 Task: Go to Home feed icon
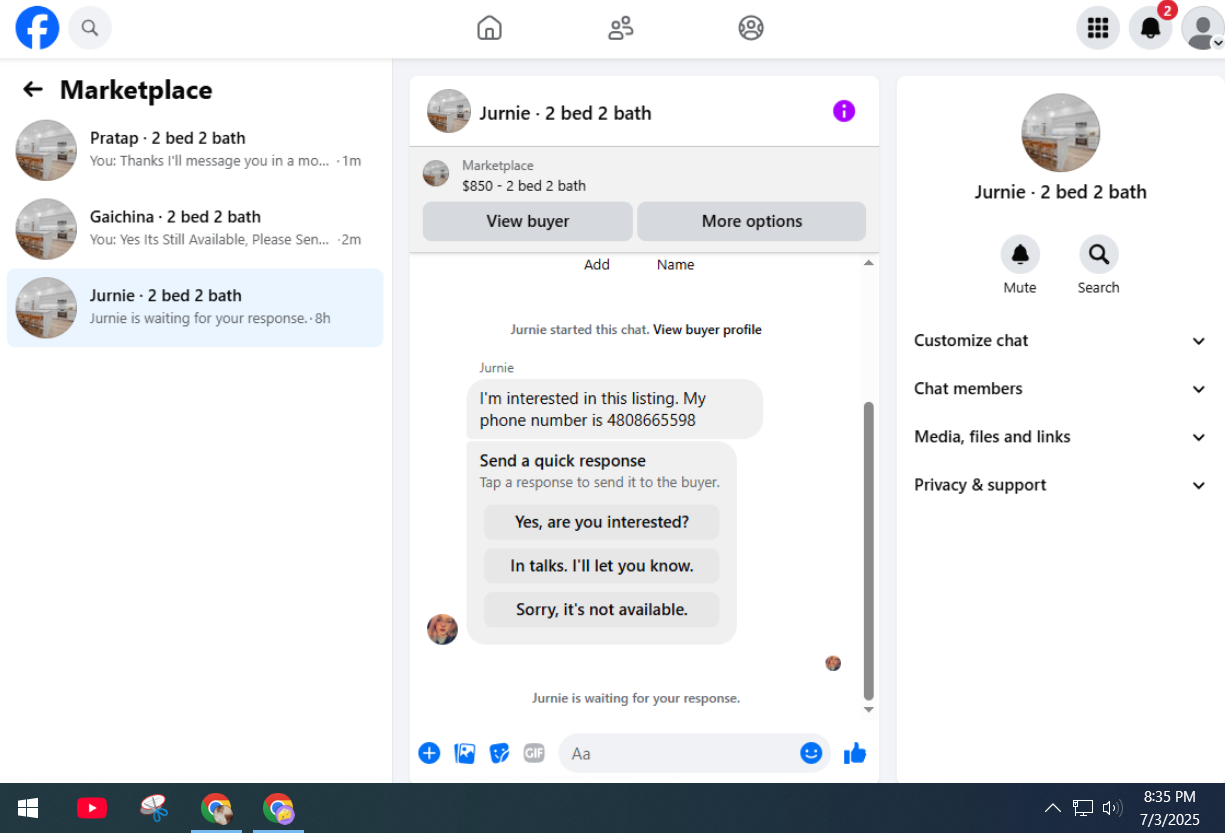click(489, 28)
